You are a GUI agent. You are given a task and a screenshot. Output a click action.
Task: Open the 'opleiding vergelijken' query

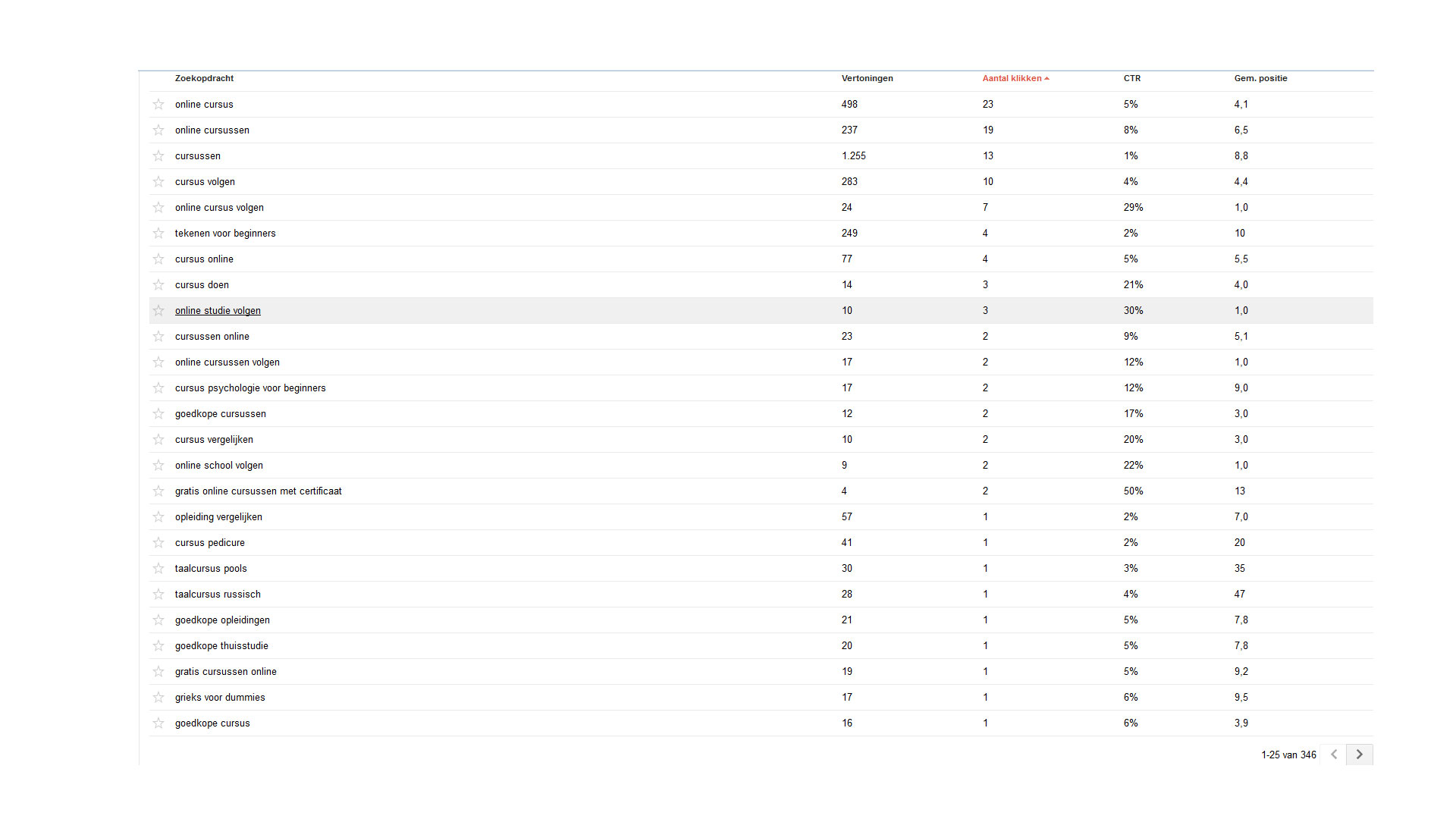[x=218, y=517]
